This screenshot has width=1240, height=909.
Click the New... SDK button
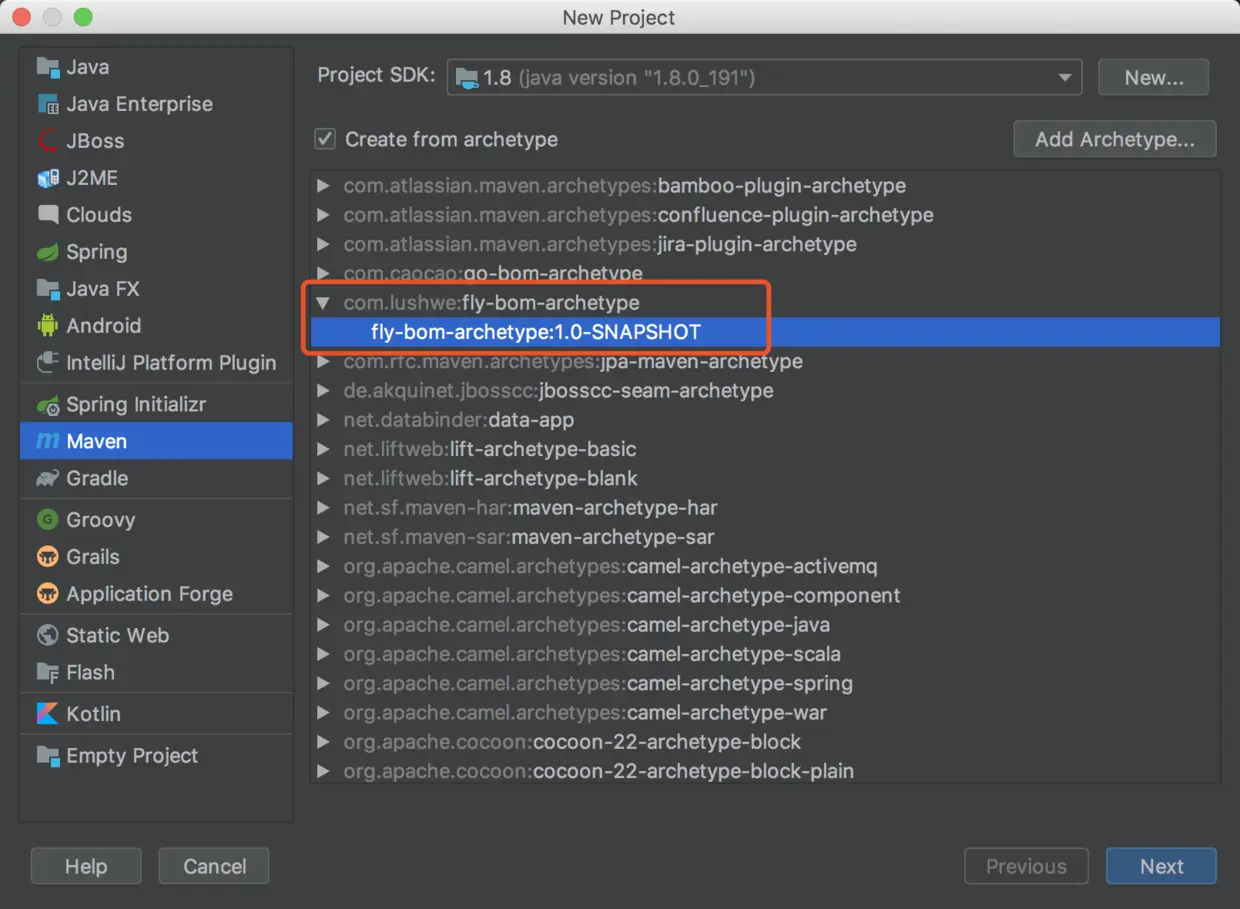tap(1153, 78)
